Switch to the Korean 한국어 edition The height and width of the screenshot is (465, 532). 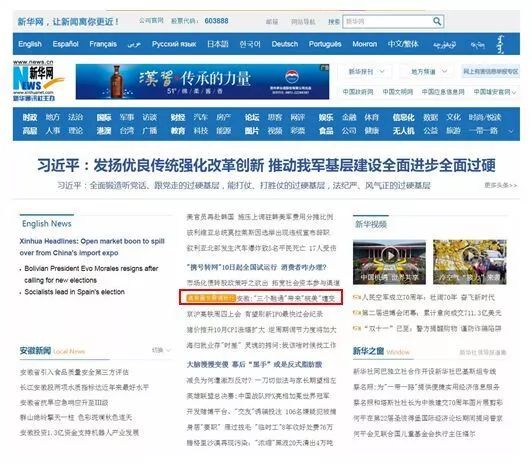[250, 44]
